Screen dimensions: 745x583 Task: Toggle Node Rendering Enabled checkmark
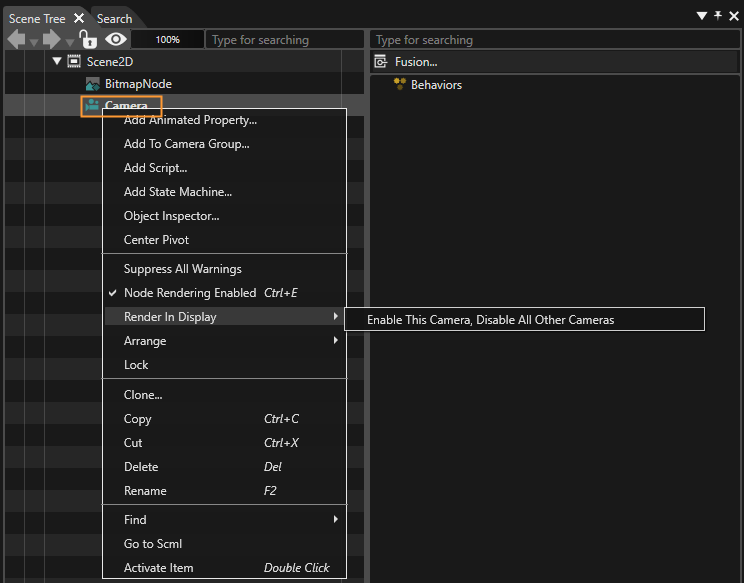tap(113, 293)
